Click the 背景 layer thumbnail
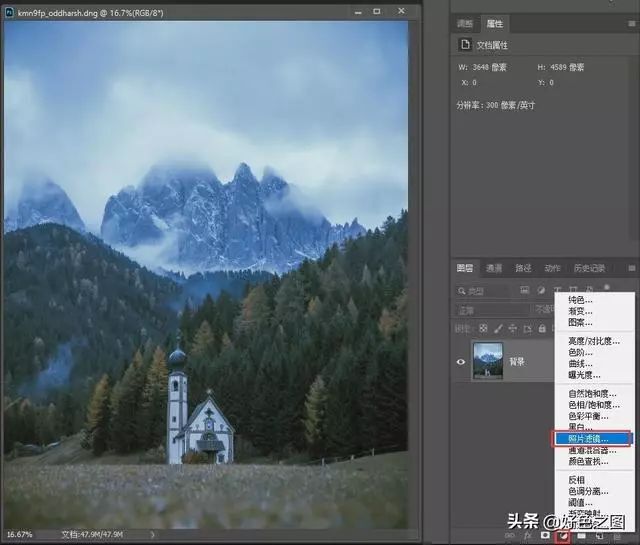 coord(488,361)
